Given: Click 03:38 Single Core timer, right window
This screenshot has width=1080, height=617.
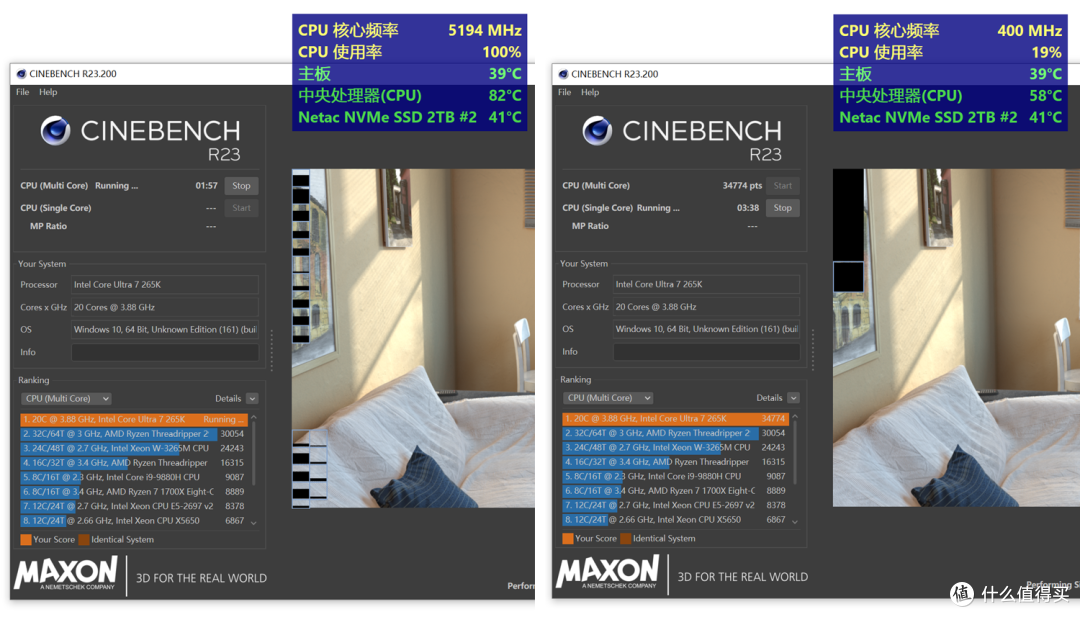Looking at the screenshot, I should [x=748, y=208].
